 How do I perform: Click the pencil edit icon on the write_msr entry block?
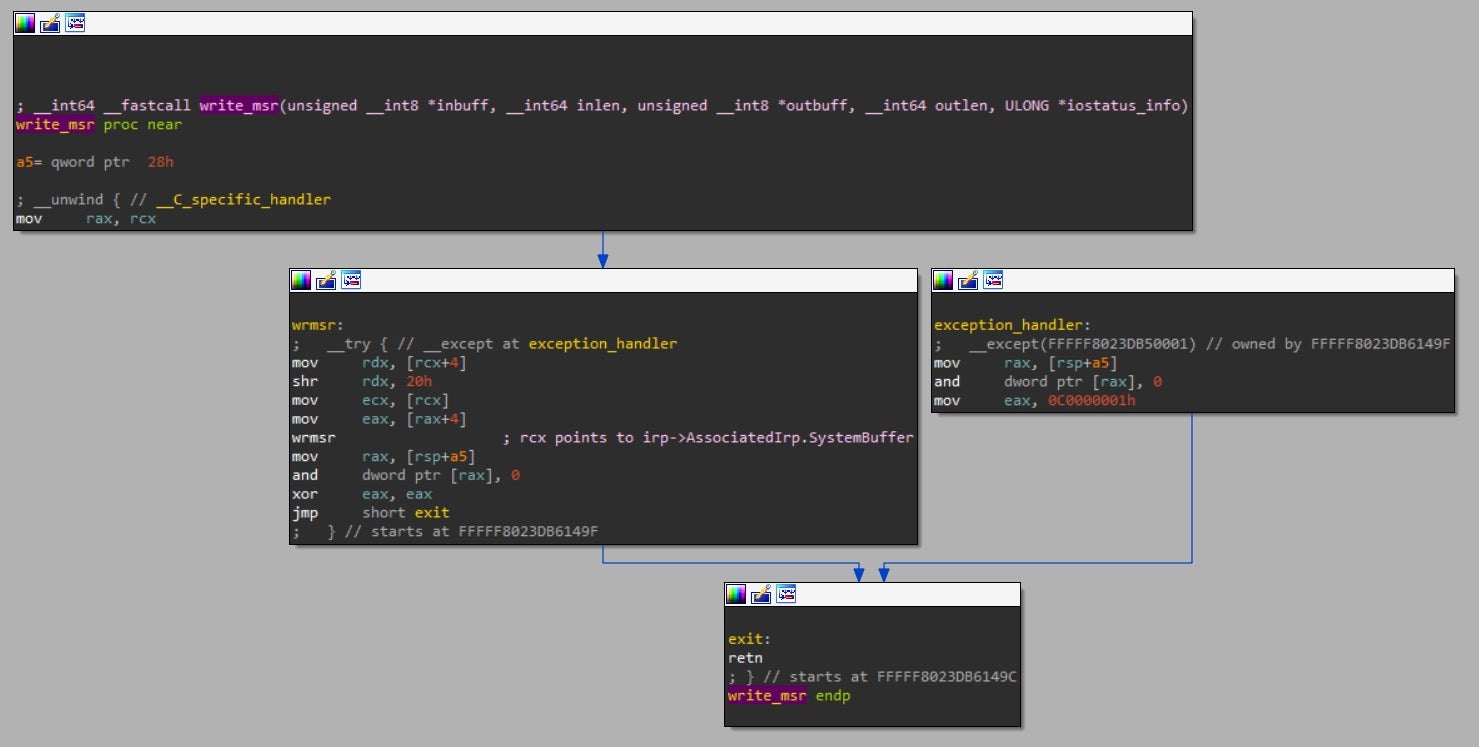[50, 23]
